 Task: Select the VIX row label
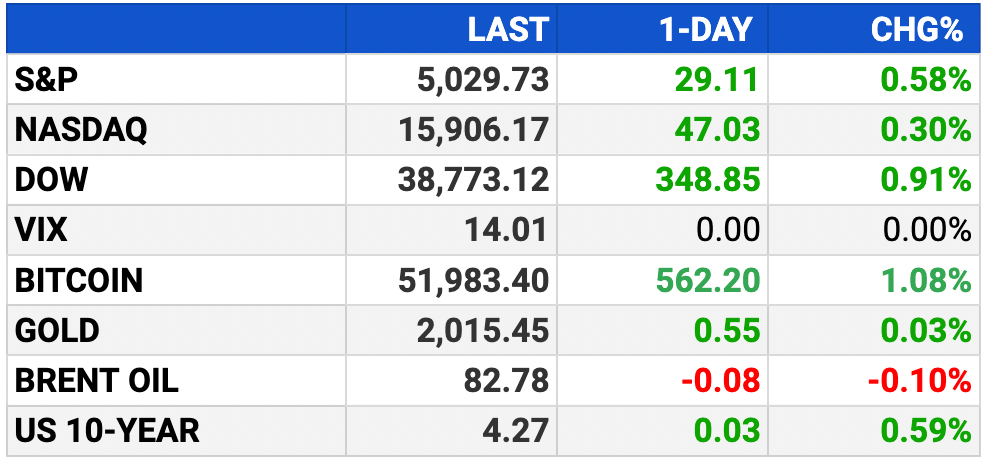(41, 230)
